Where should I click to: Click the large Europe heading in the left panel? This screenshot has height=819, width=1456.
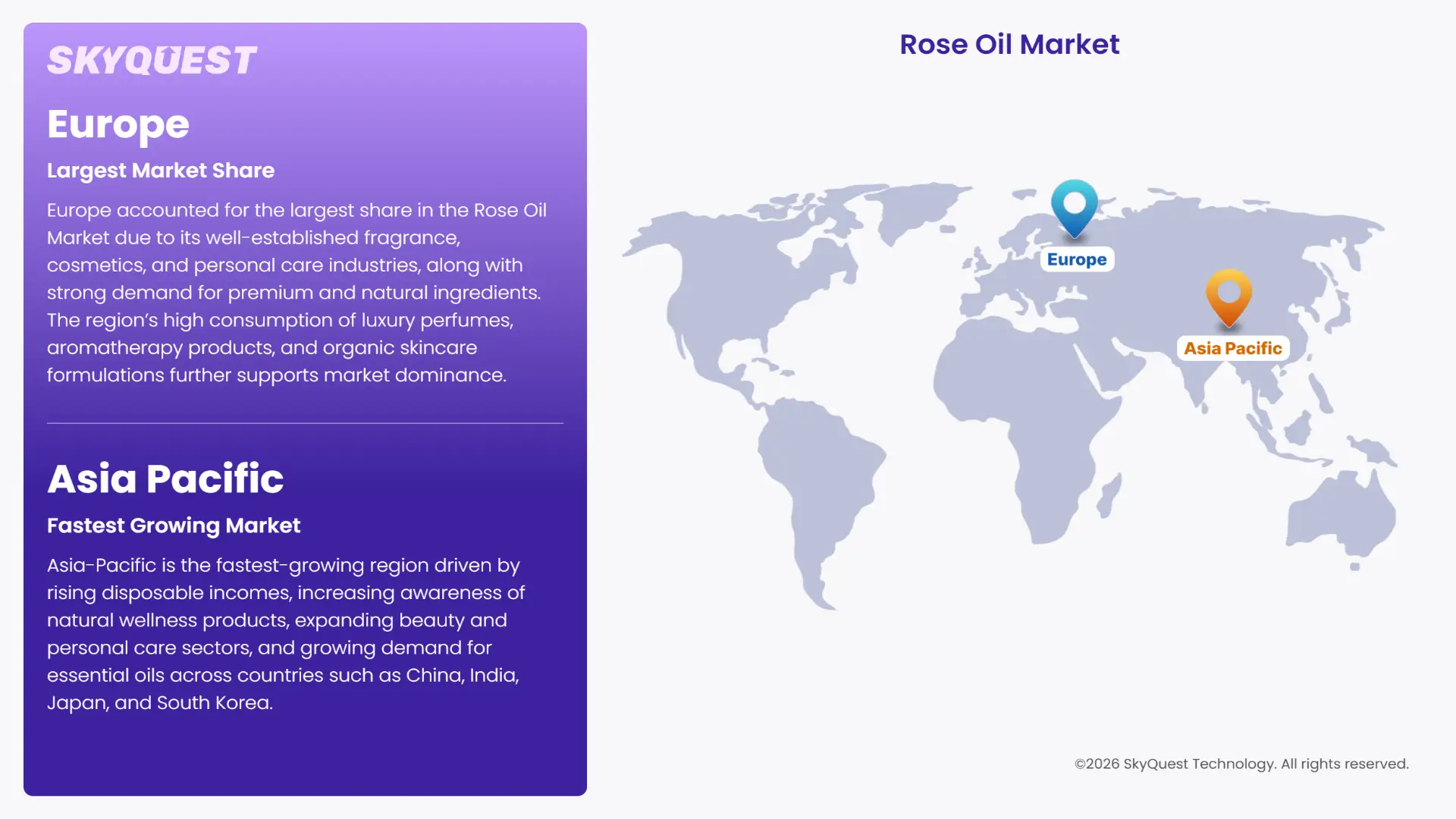(x=118, y=124)
